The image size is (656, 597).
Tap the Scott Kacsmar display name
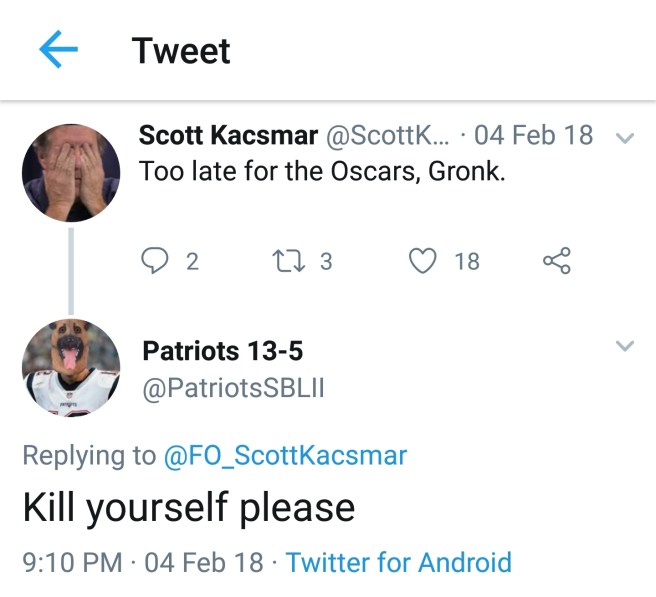pos(228,135)
